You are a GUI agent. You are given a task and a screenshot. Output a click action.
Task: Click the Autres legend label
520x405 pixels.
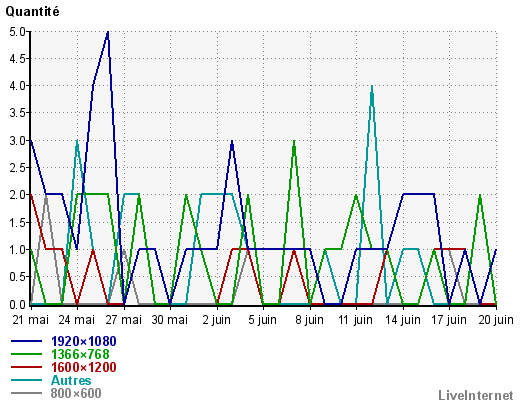coord(71,380)
